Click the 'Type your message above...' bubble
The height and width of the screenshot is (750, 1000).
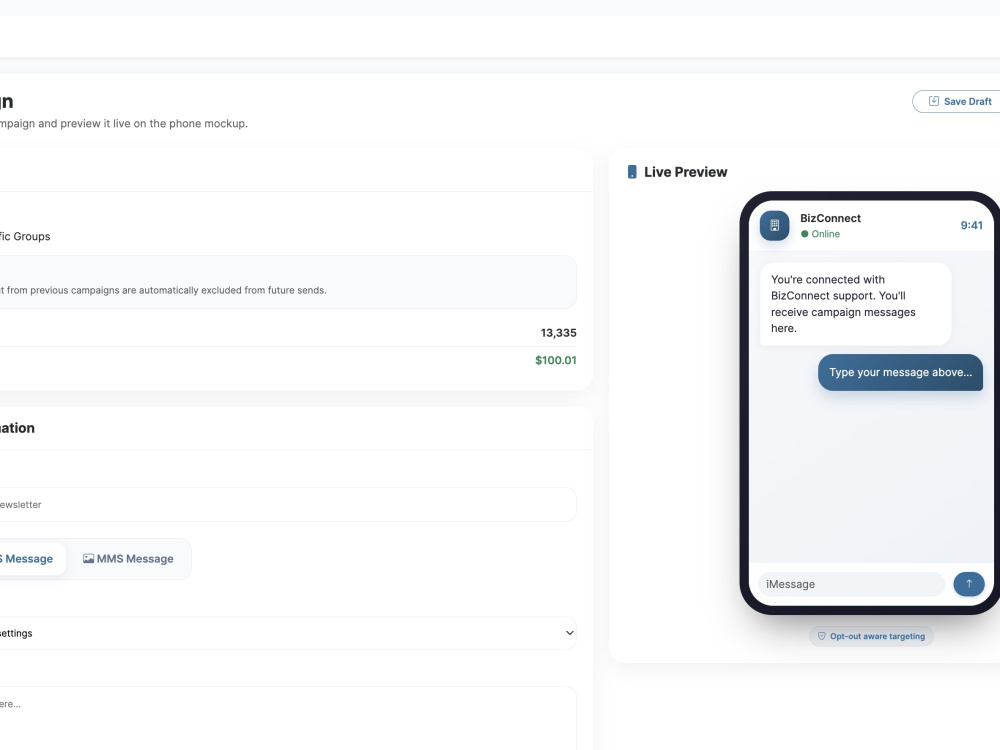(x=901, y=372)
